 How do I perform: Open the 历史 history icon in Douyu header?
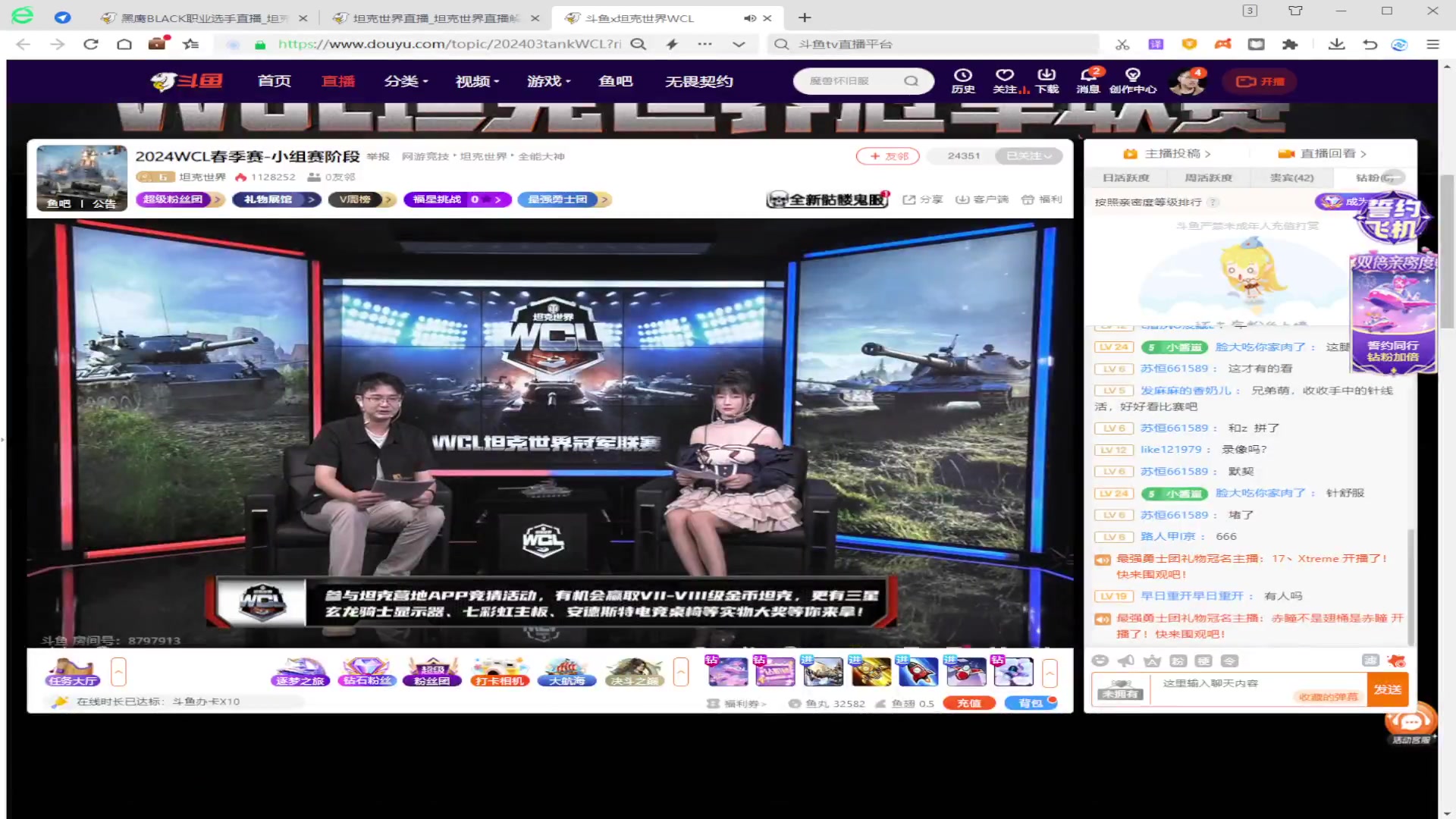pos(963,80)
